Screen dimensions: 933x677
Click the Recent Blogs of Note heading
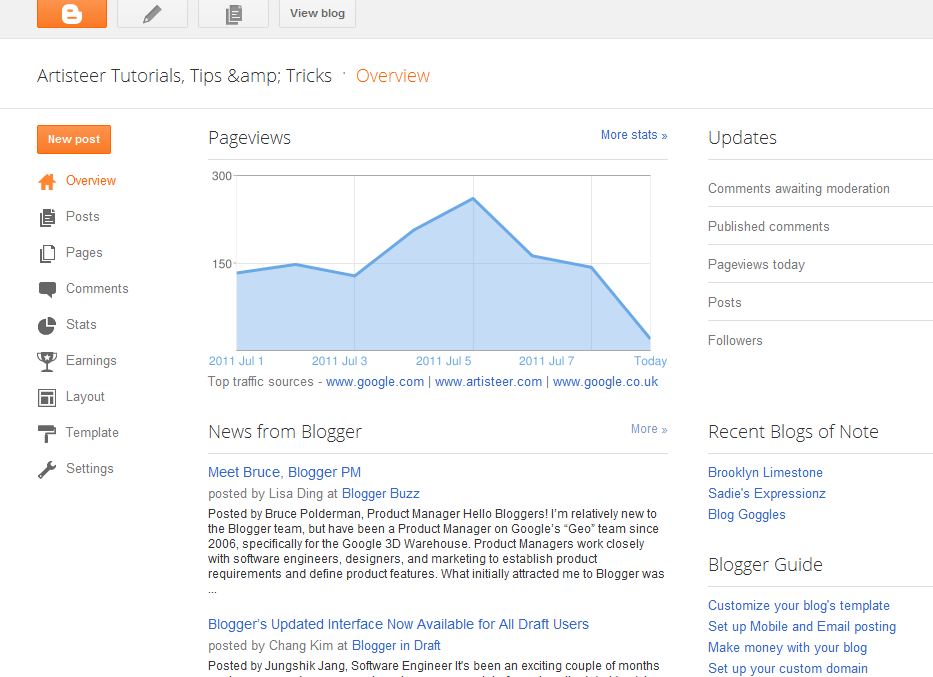pos(793,432)
